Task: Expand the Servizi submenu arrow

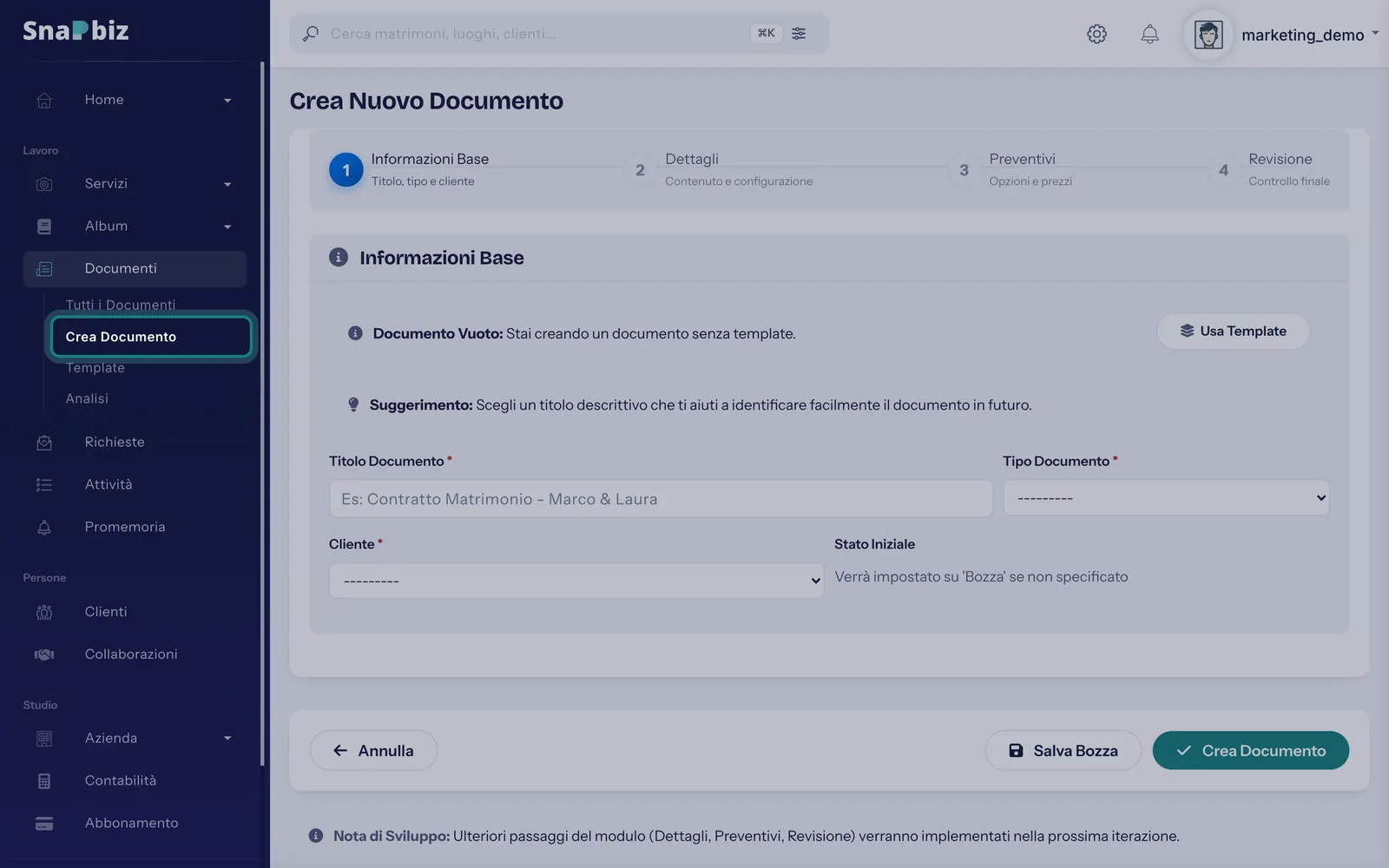Action: coord(227,185)
